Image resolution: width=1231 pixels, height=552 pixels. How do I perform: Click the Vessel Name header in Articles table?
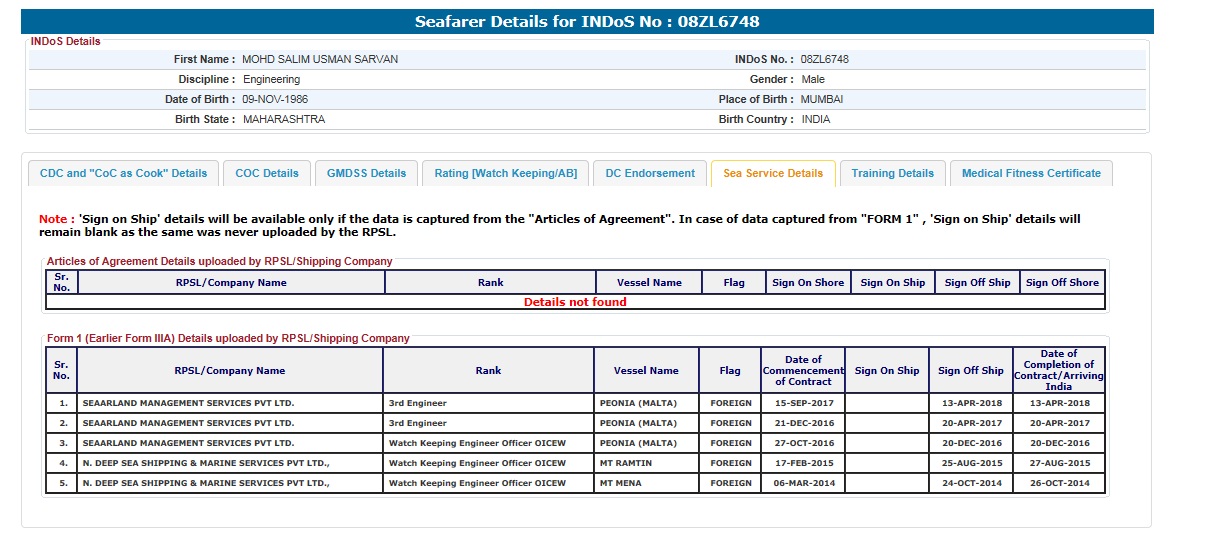point(649,282)
